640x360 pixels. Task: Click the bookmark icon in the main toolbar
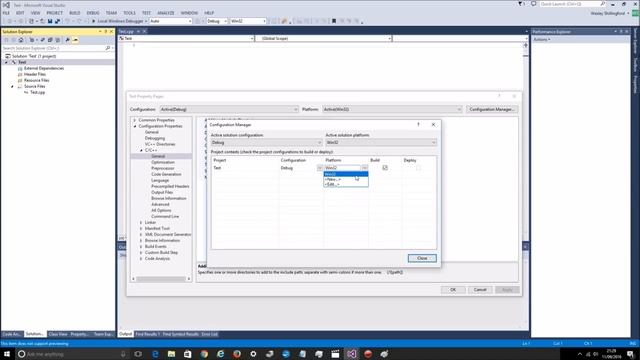click(334, 21)
